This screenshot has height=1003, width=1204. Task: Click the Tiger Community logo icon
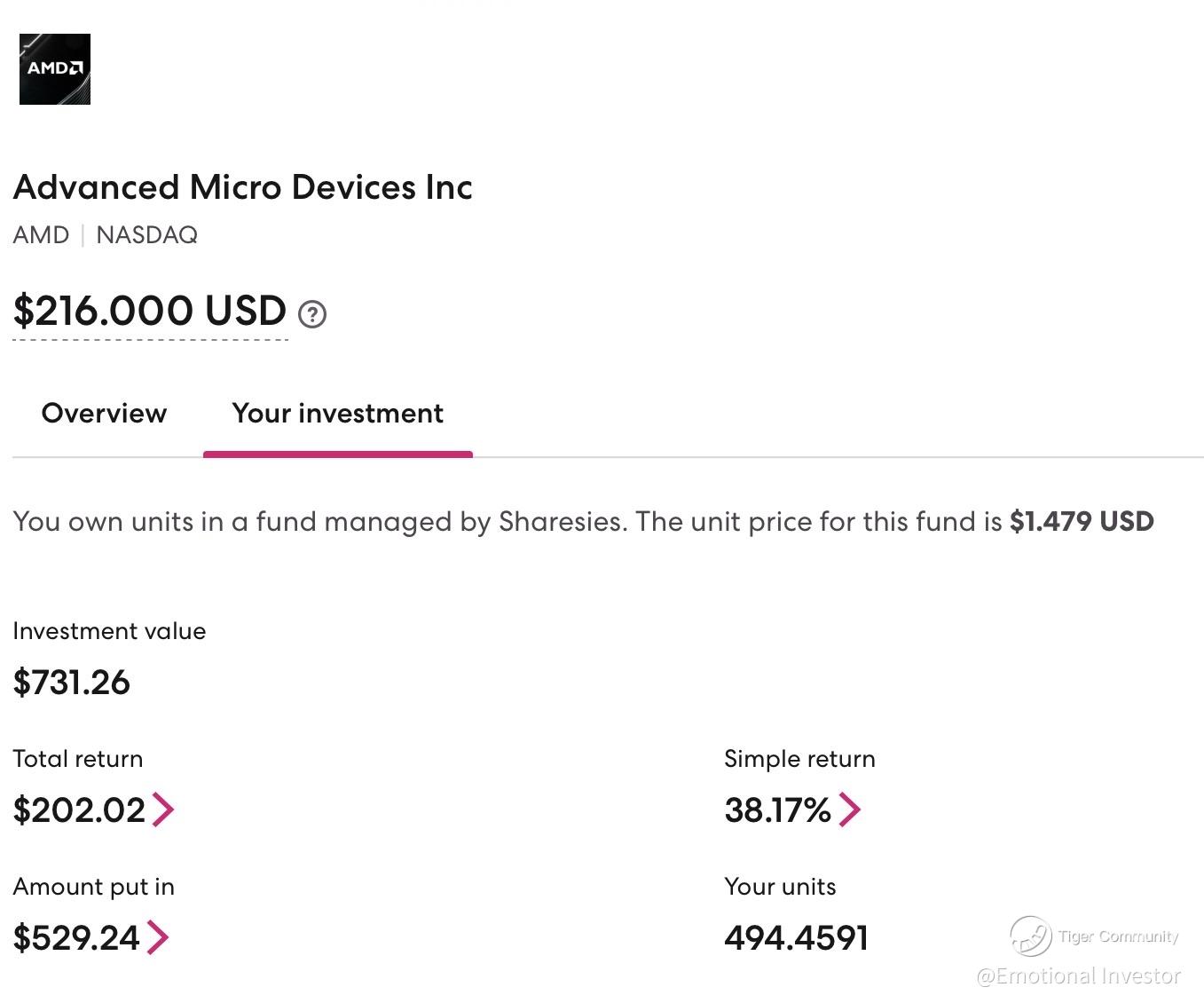1030,936
